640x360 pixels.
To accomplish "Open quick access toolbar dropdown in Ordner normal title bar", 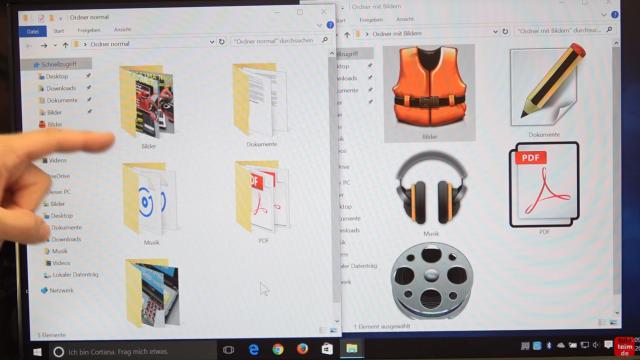I will pyautogui.click(x=60, y=18).
